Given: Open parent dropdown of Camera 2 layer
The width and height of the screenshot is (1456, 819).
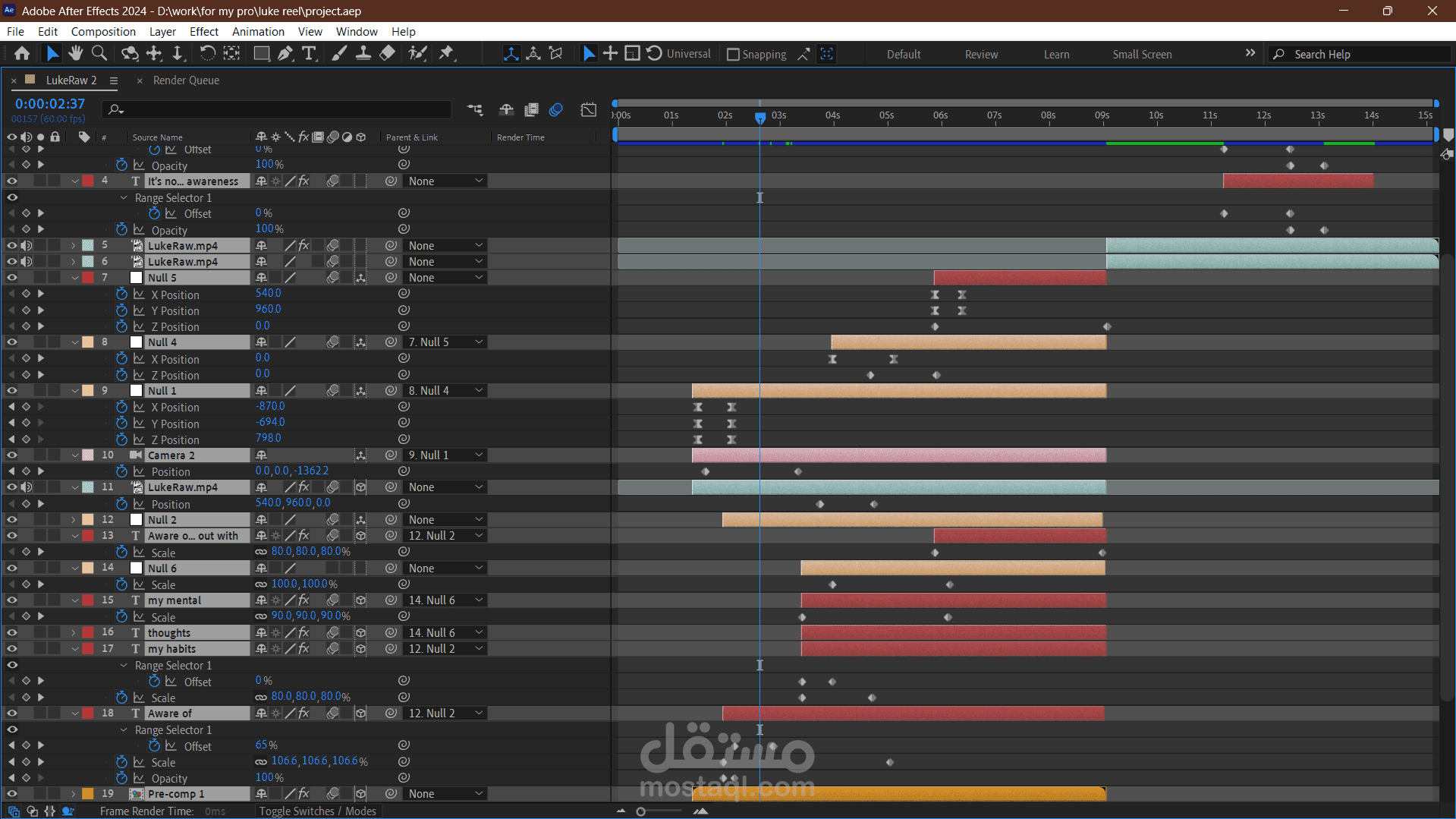Looking at the screenshot, I should [x=445, y=455].
